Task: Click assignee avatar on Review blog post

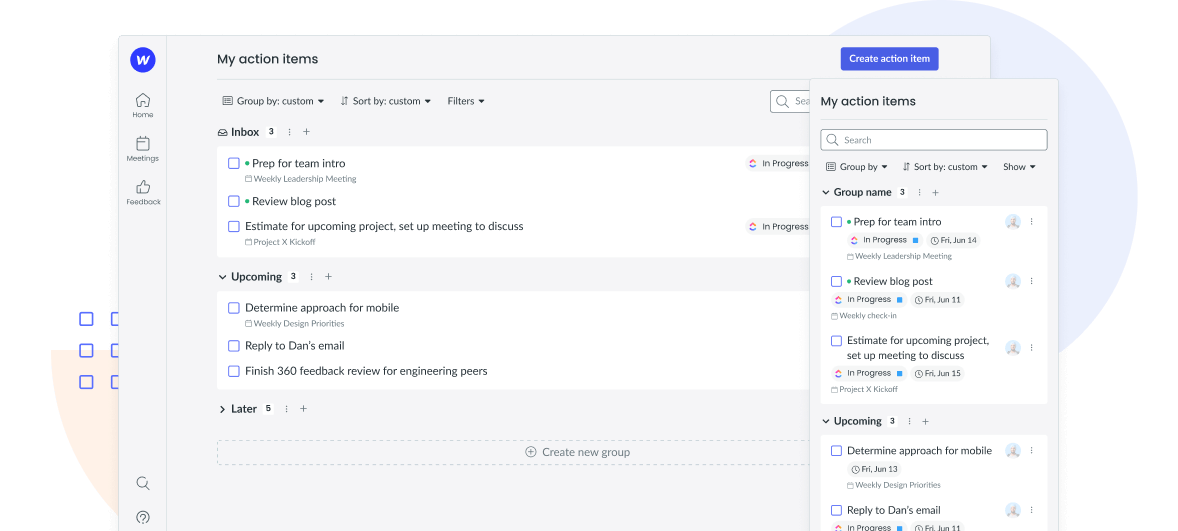Action: click(x=1013, y=281)
